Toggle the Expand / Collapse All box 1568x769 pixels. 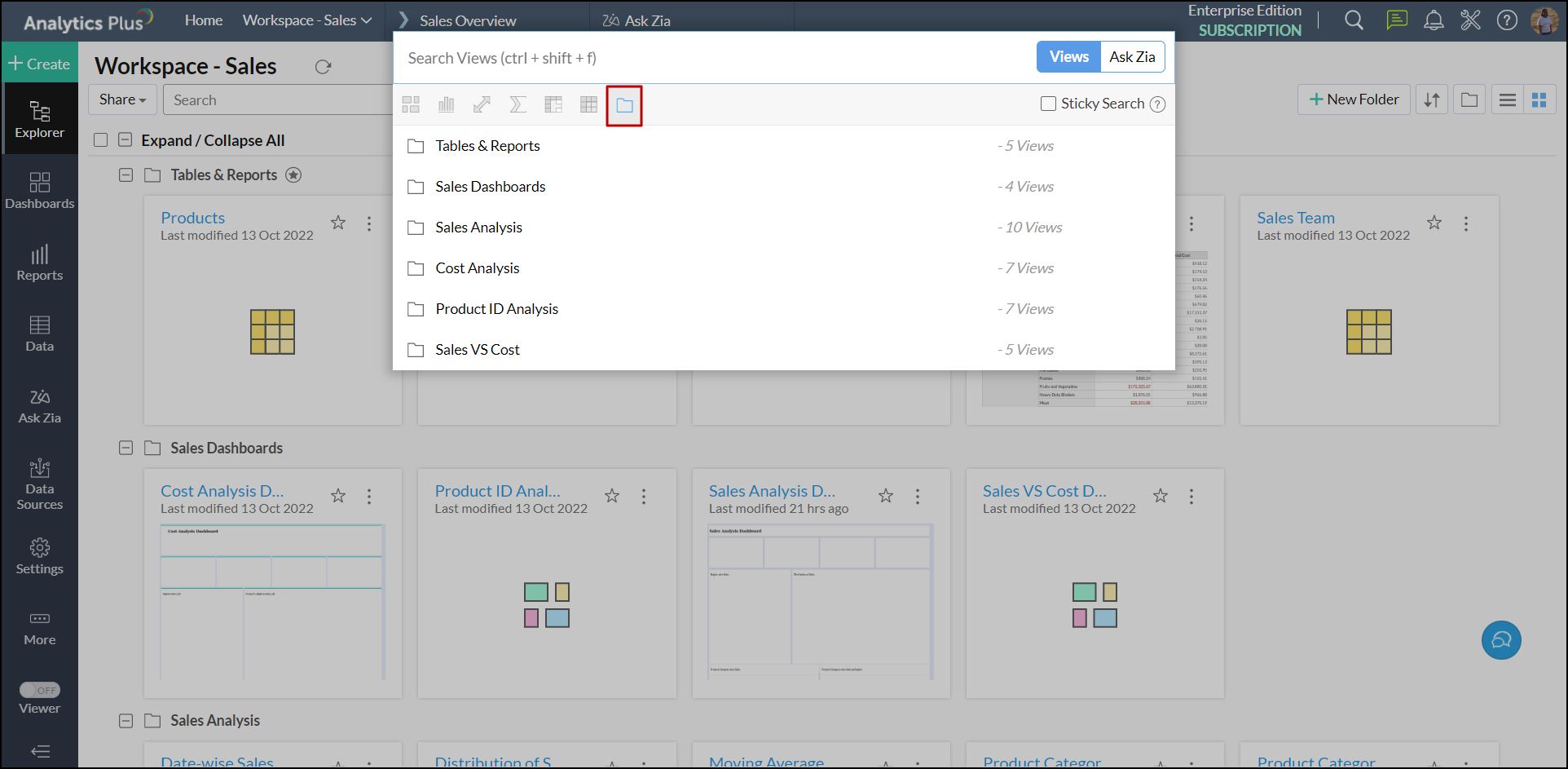click(126, 140)
